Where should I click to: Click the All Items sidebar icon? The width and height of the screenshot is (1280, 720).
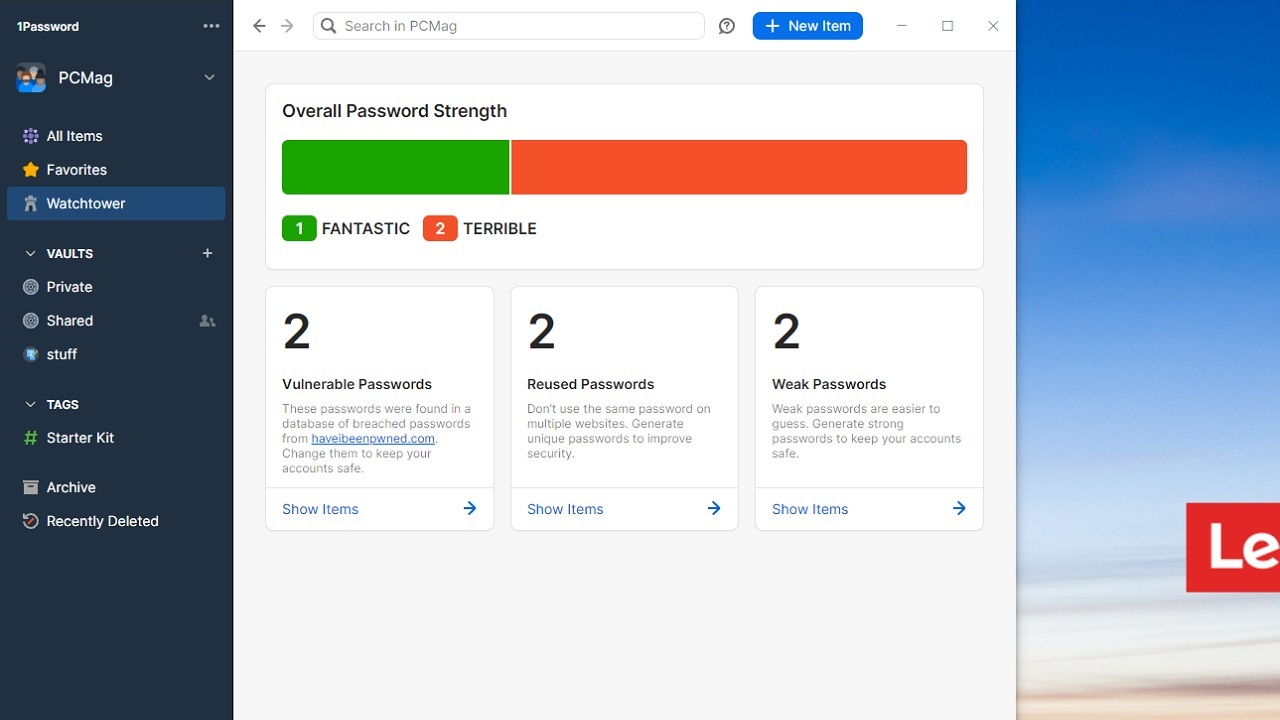tap(31, 136)
